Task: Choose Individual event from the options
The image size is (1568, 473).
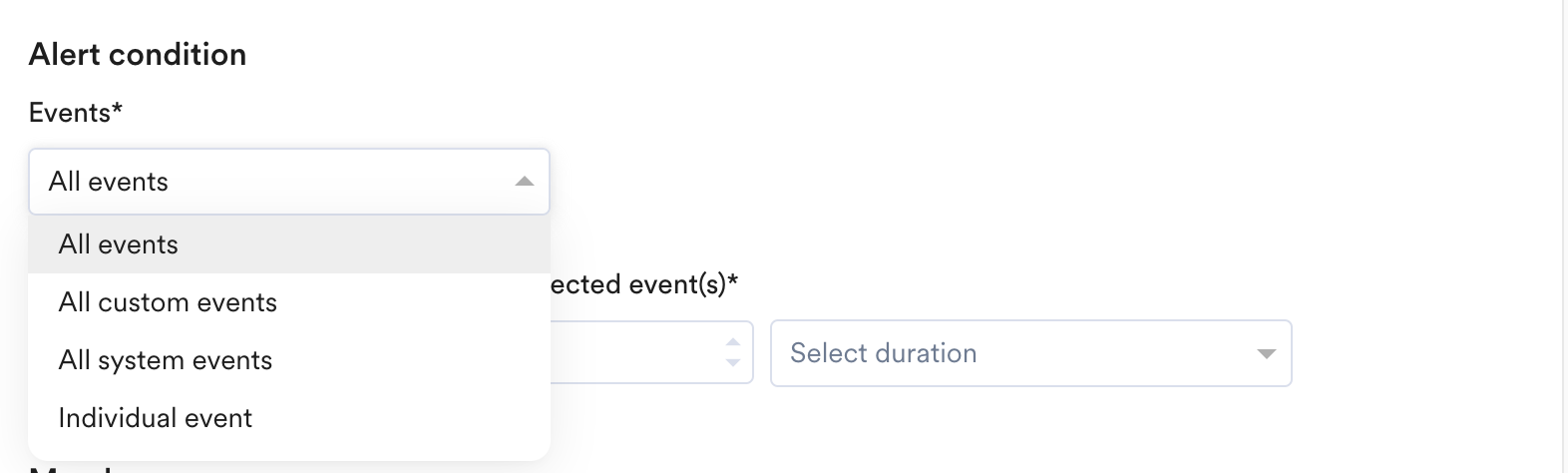Action: [x=156, y=418]
